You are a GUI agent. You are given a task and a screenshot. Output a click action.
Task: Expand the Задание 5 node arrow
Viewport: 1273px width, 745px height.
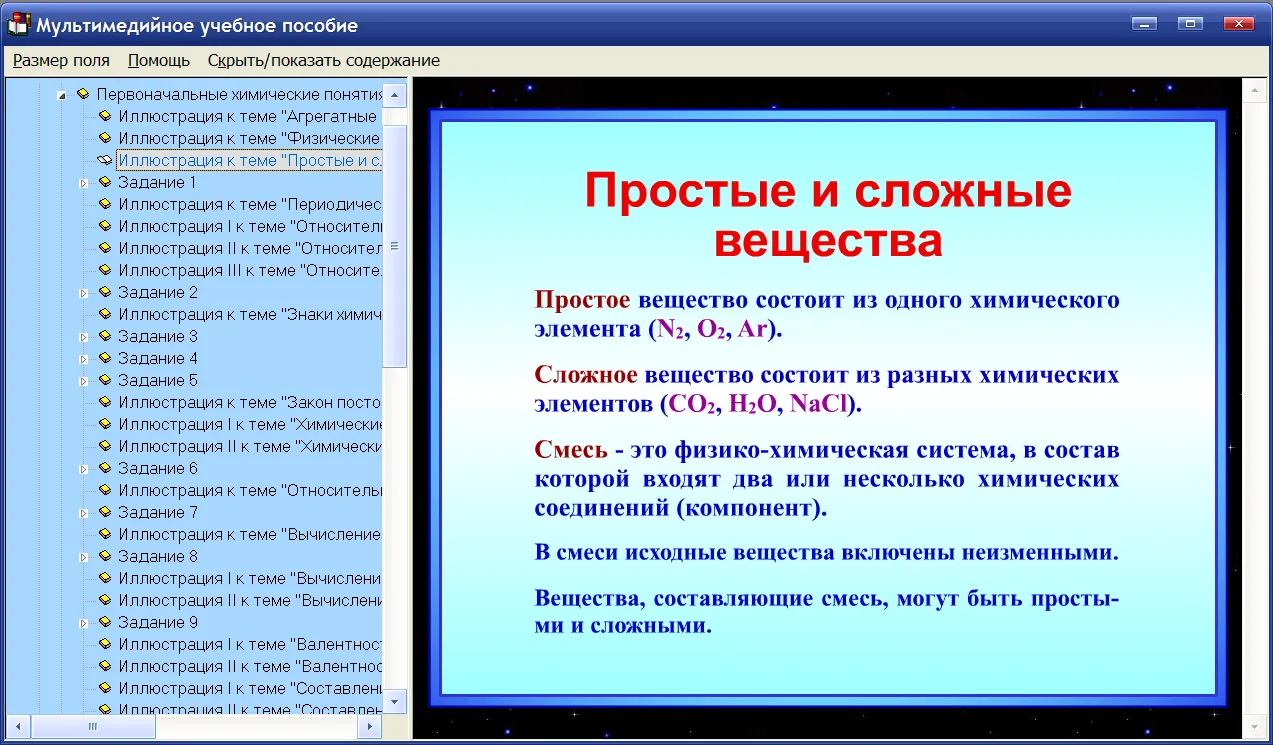point(84,381)
